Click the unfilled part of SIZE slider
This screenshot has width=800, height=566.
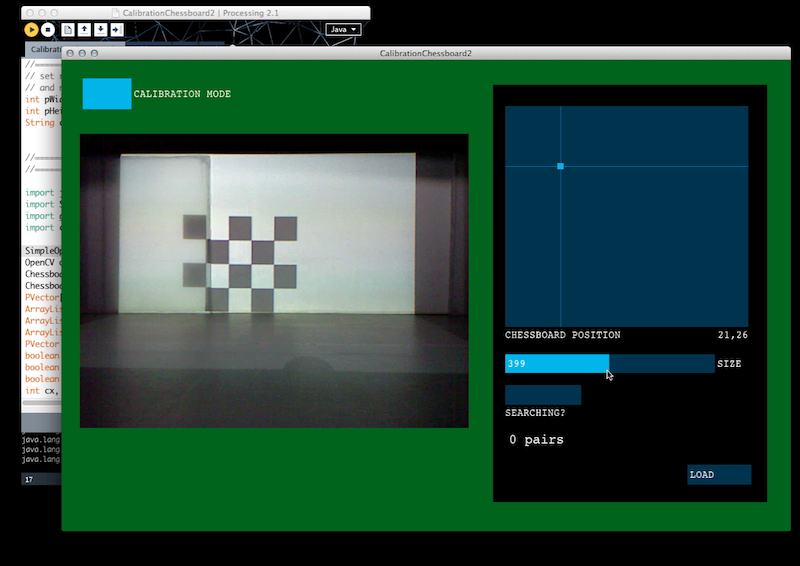(x=662, y=363)
